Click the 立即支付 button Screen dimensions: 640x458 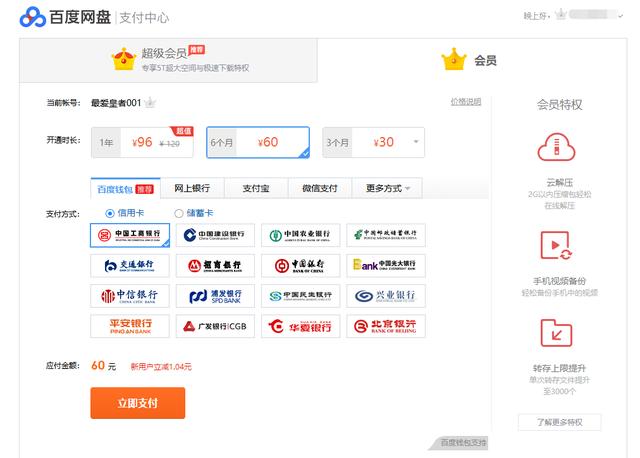coord(138,403)
